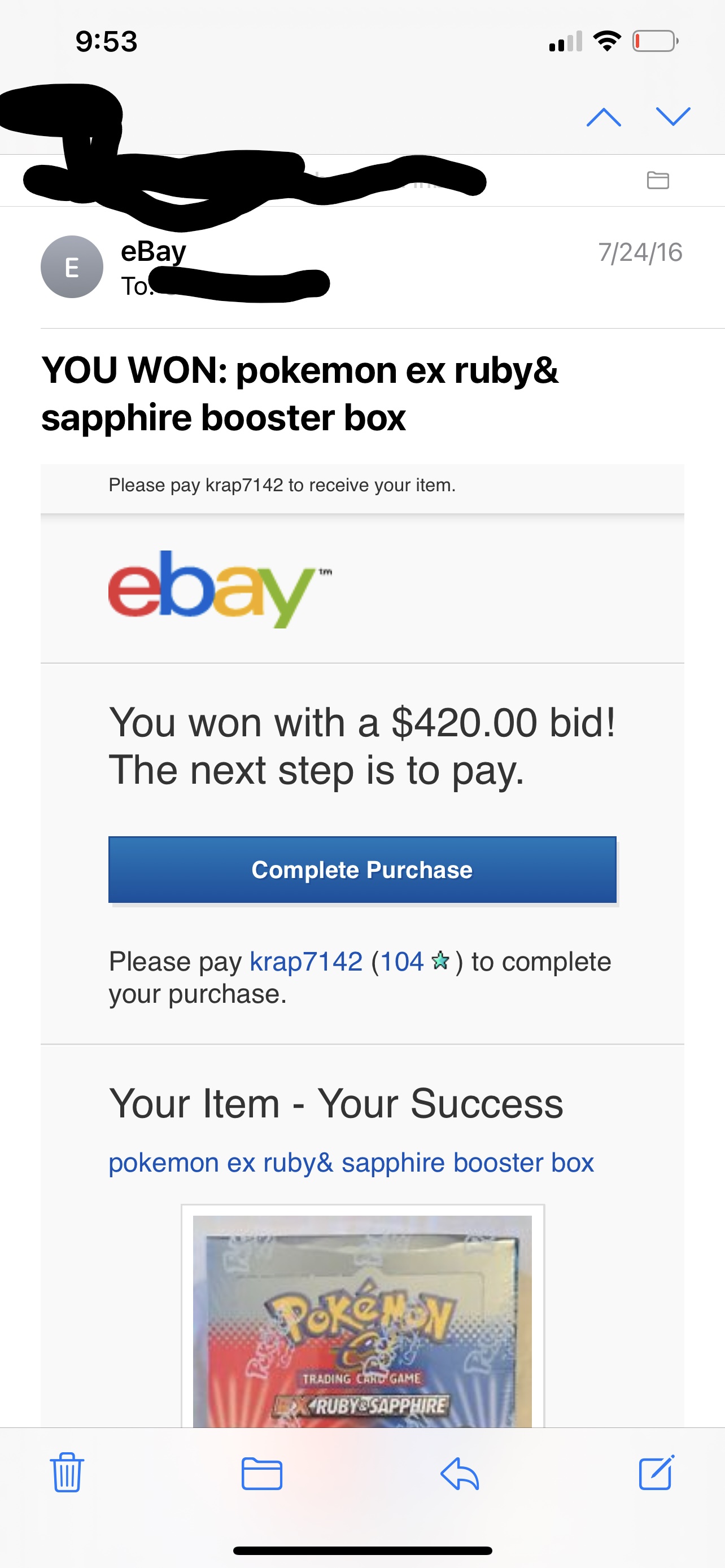Tap the eBay sender name

click(154, 251)
